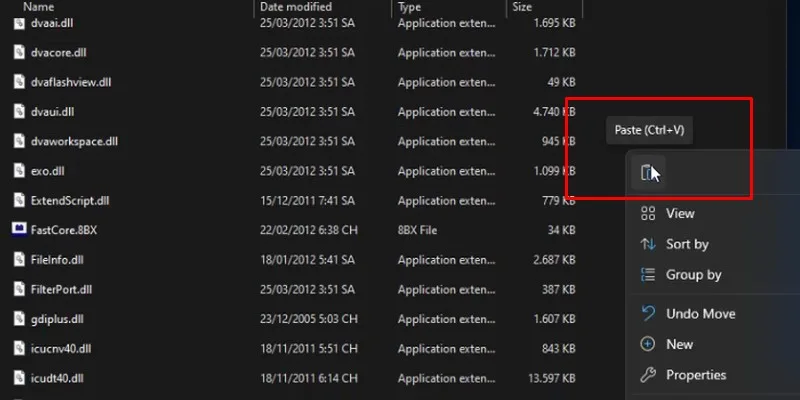Click the Type column header
The image size is (800, 400).
point(410,7)
